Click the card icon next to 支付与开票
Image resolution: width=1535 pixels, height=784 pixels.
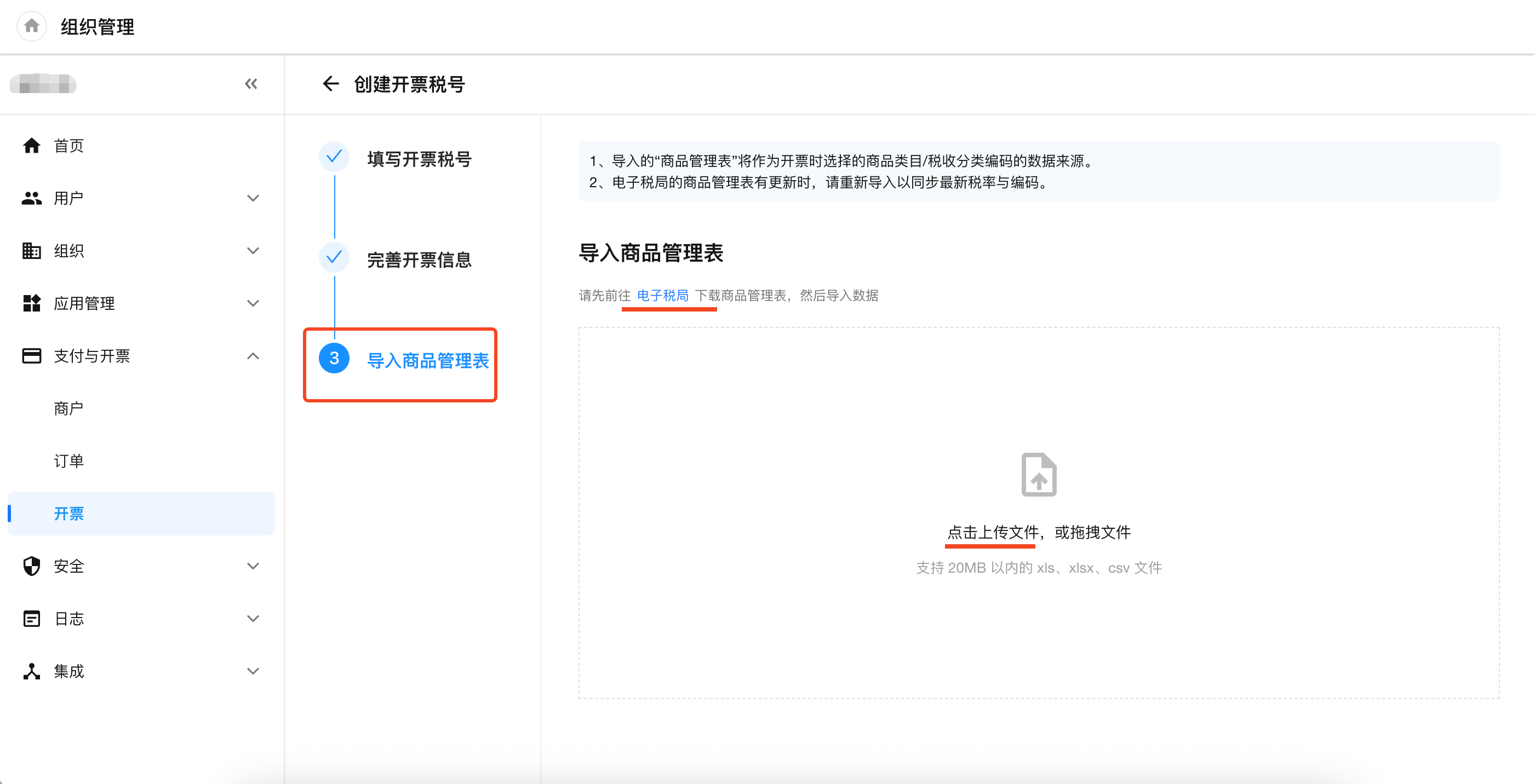click(32, 356)
